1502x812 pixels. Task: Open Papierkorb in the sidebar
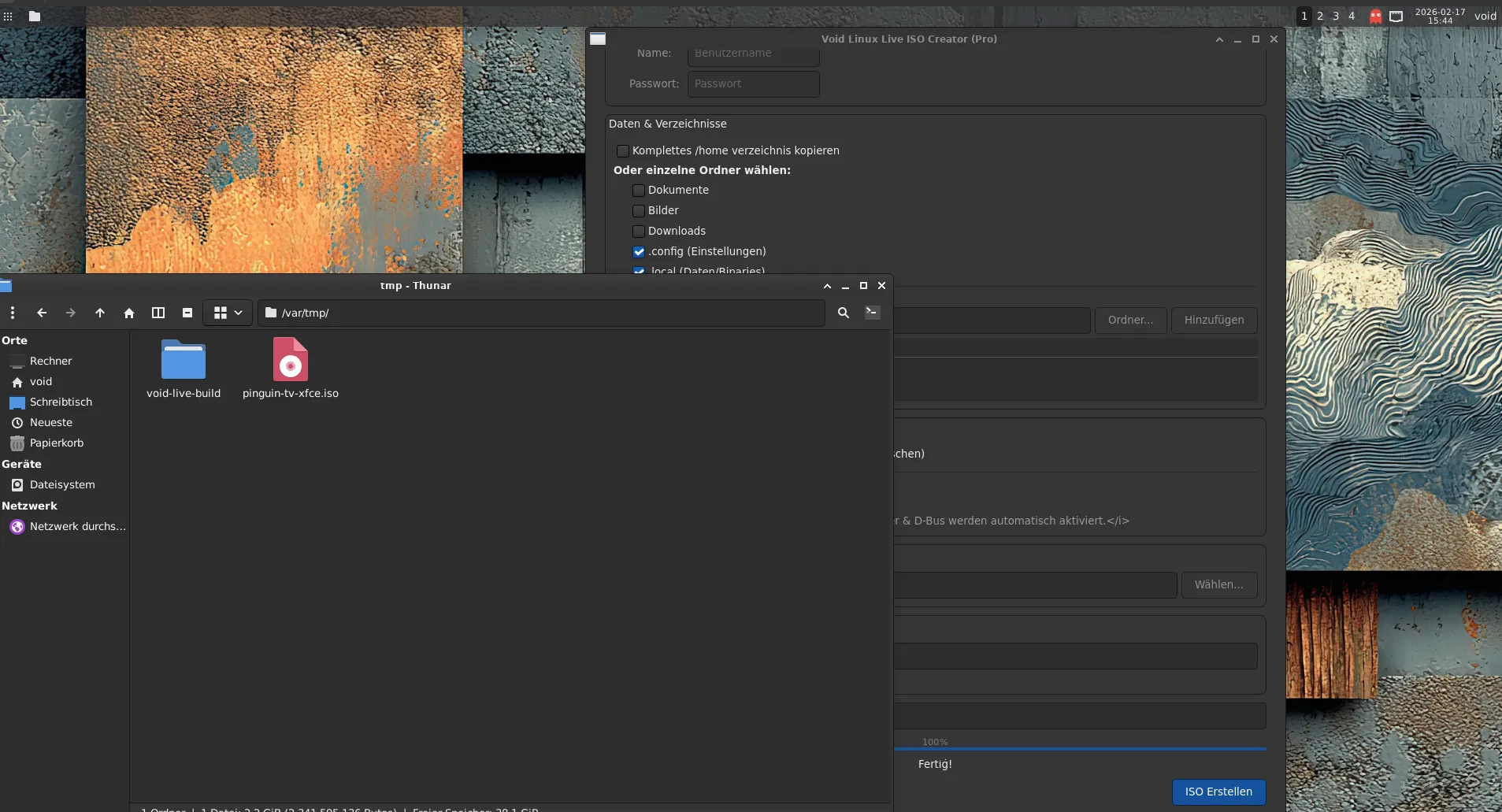click(x=56, y=443)
